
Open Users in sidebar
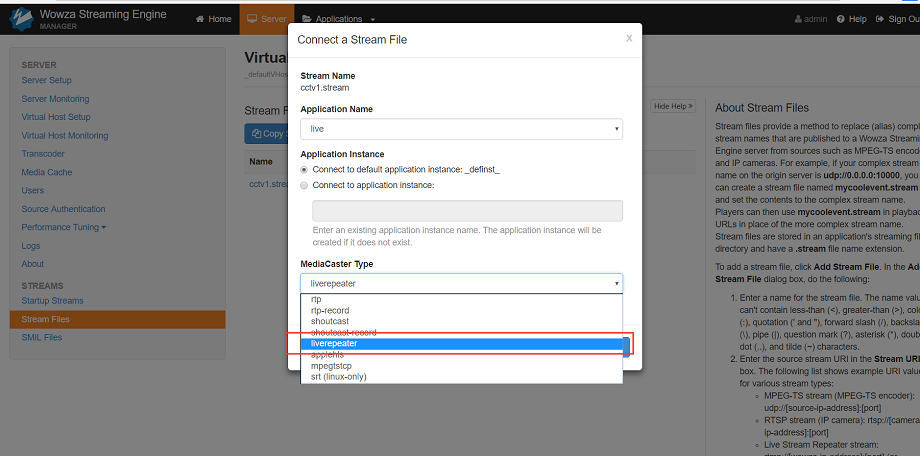[x=32, y=190]
